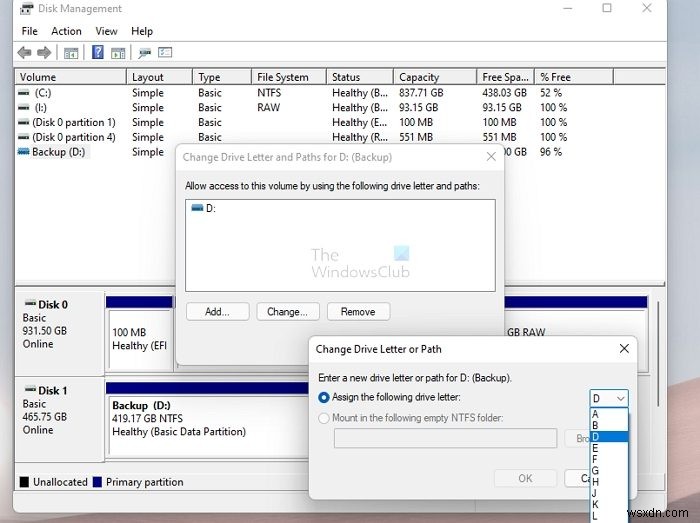Click the graphical view vertical scrollbar
Image resolution: width=700 pixels, height=523 pixels.
tap(658, 353)
